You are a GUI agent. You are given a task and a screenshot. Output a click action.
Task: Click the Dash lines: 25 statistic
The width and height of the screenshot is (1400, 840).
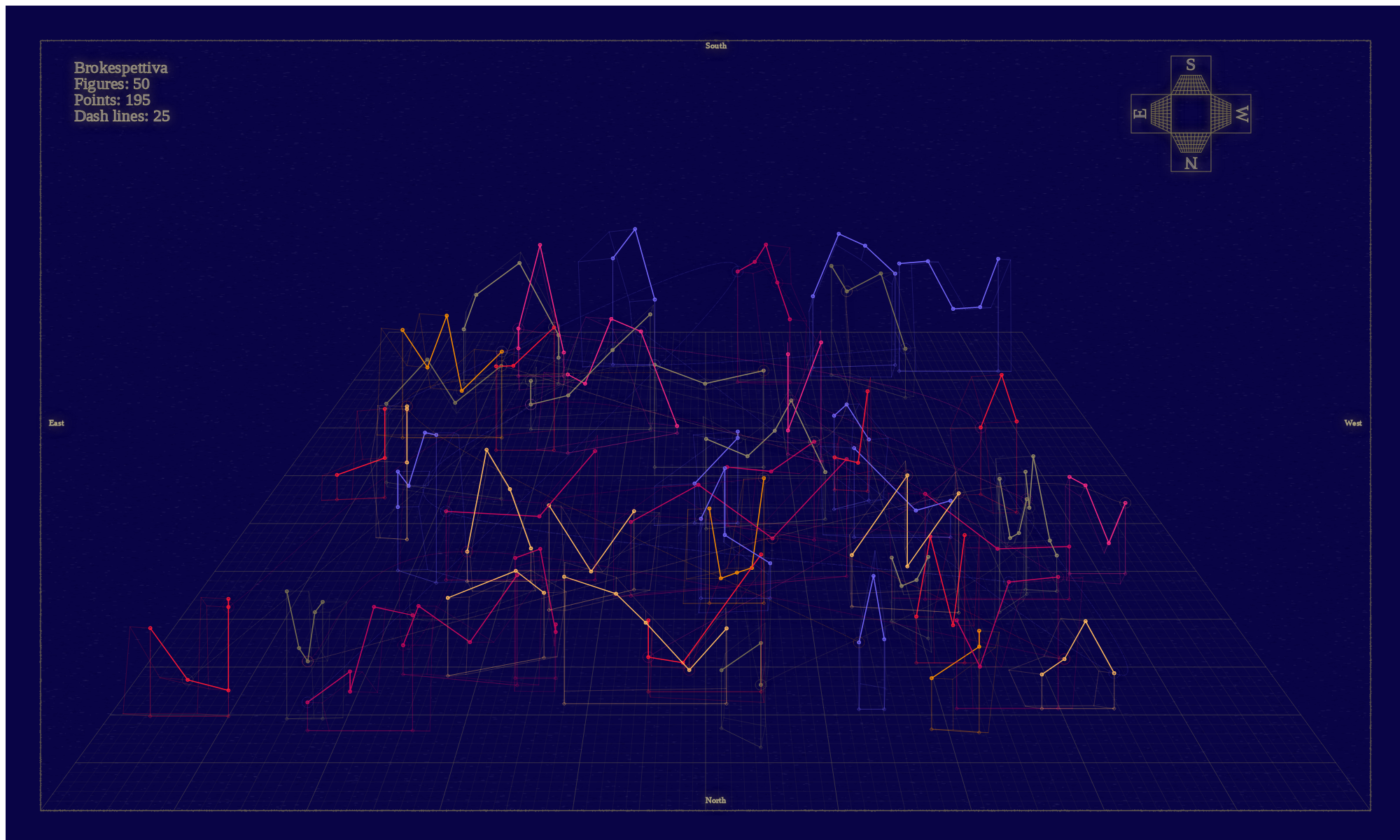click(122, 116)
